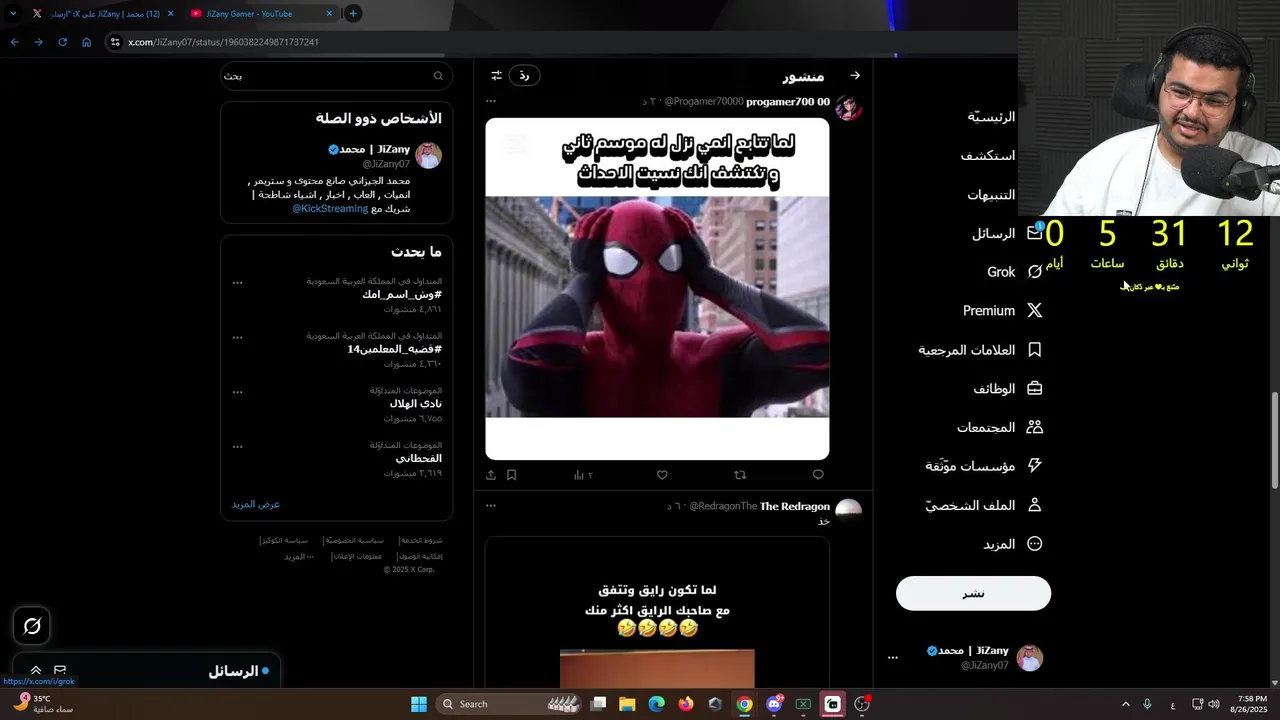Close the JiZany Gamer - YouTube tab
Image resolution: width=1280 pixels, height=720 pixels.
pos(329,13)
